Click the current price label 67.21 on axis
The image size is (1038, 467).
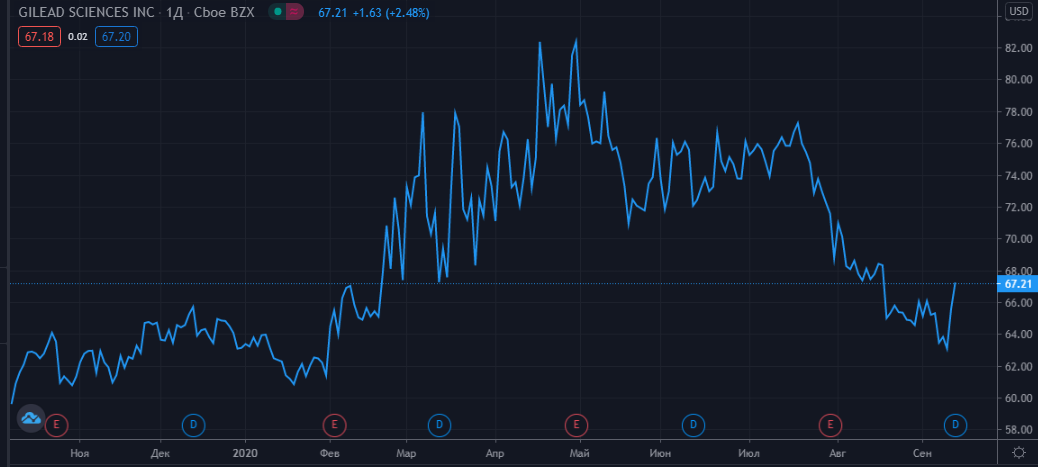tap(1017, 284)
